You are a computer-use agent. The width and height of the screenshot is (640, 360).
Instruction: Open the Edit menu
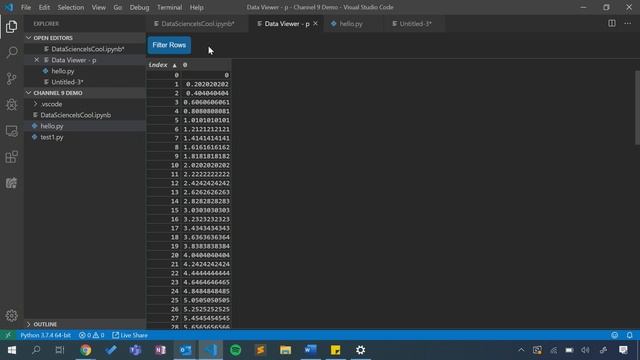(x=44, y=7)
